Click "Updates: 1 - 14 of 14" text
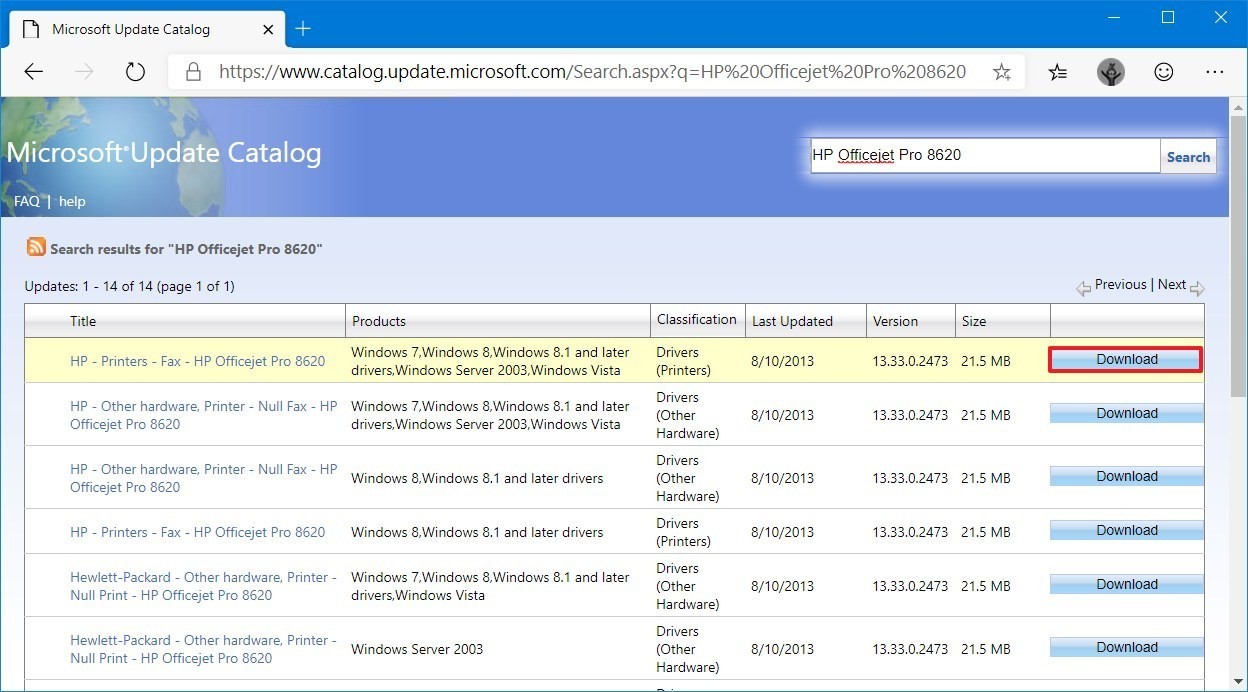The height and width of the screenshot is (692, 1248). tap(129, 286)
